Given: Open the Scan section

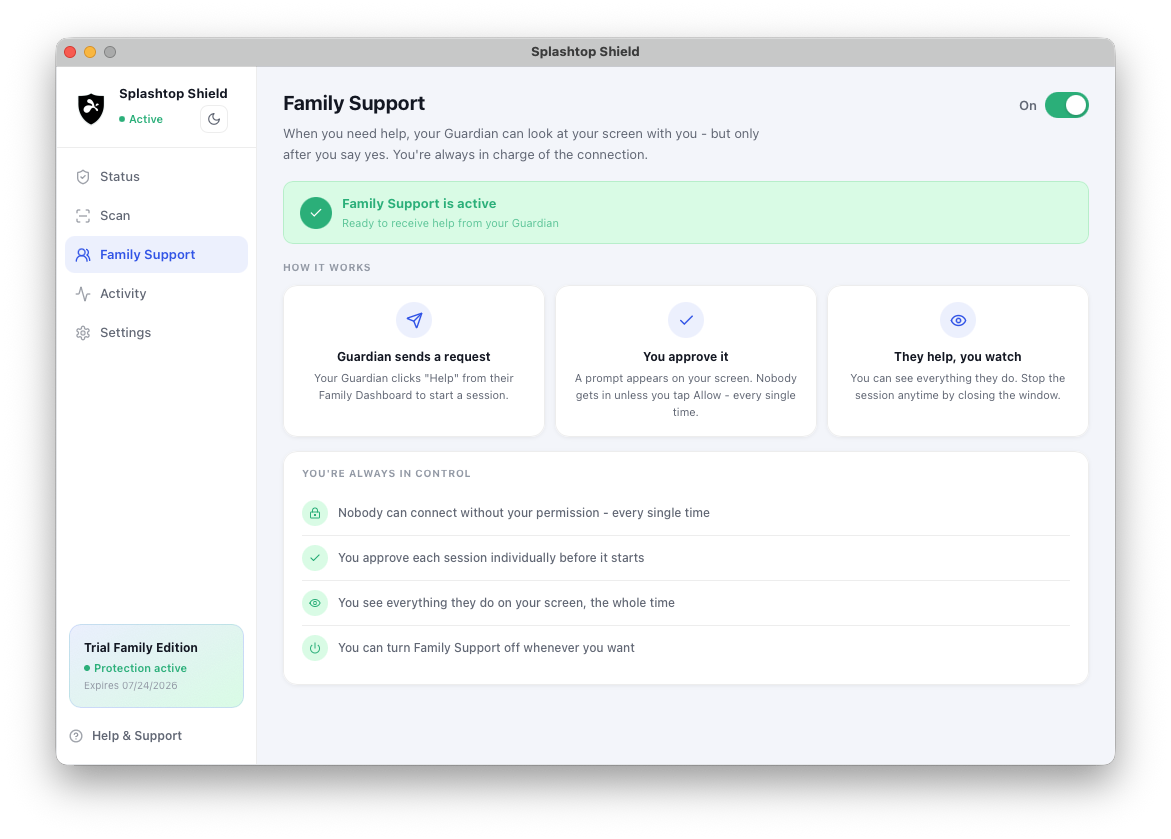Looking at the screenshot, I should tap(156, 216).
